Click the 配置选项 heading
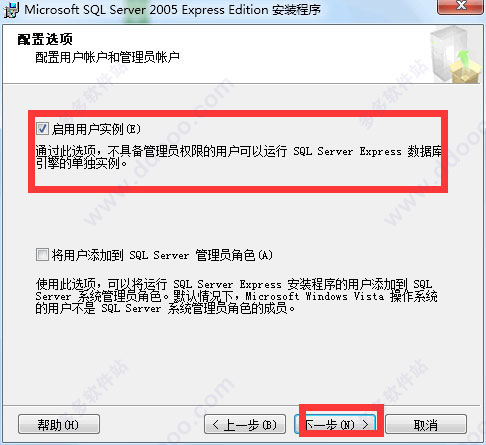Image resolution: width=486 pixels, height=445 pixels. (45, 40)
